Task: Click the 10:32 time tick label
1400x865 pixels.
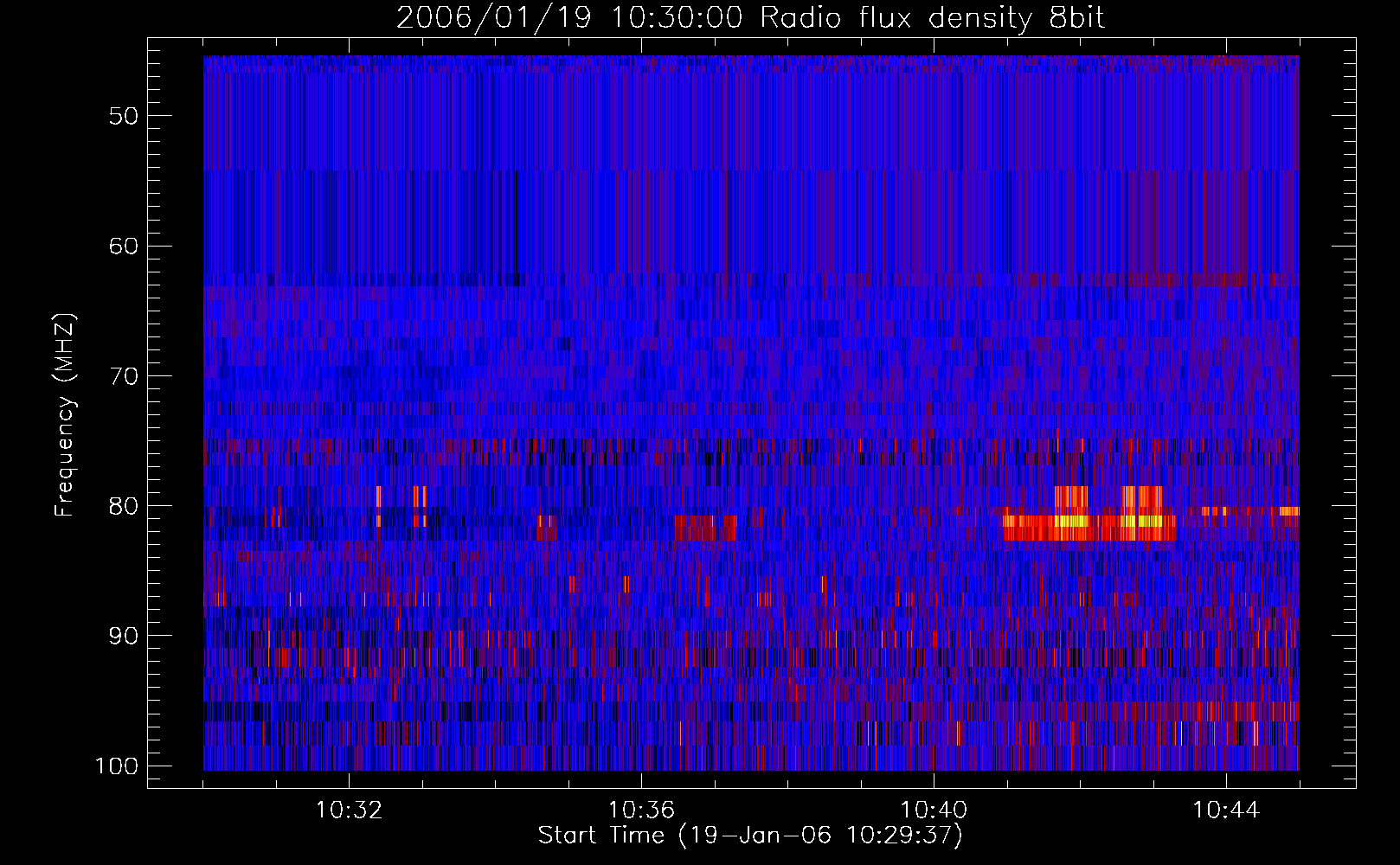Action: pyautogui.click(x=349, y=811)
